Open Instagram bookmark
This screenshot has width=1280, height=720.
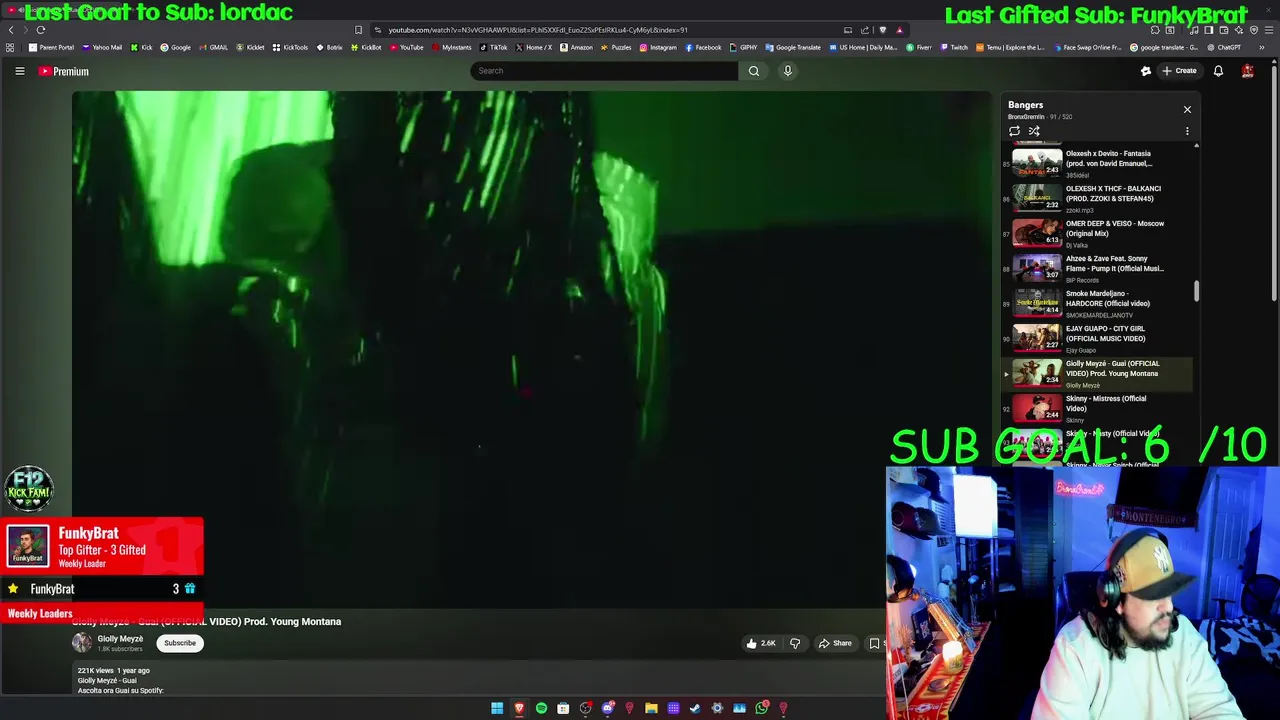coord(658,47)
